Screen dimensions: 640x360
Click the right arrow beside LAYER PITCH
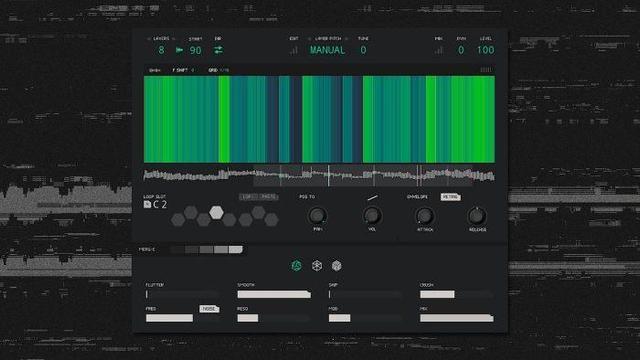click(x=347, y=39)
